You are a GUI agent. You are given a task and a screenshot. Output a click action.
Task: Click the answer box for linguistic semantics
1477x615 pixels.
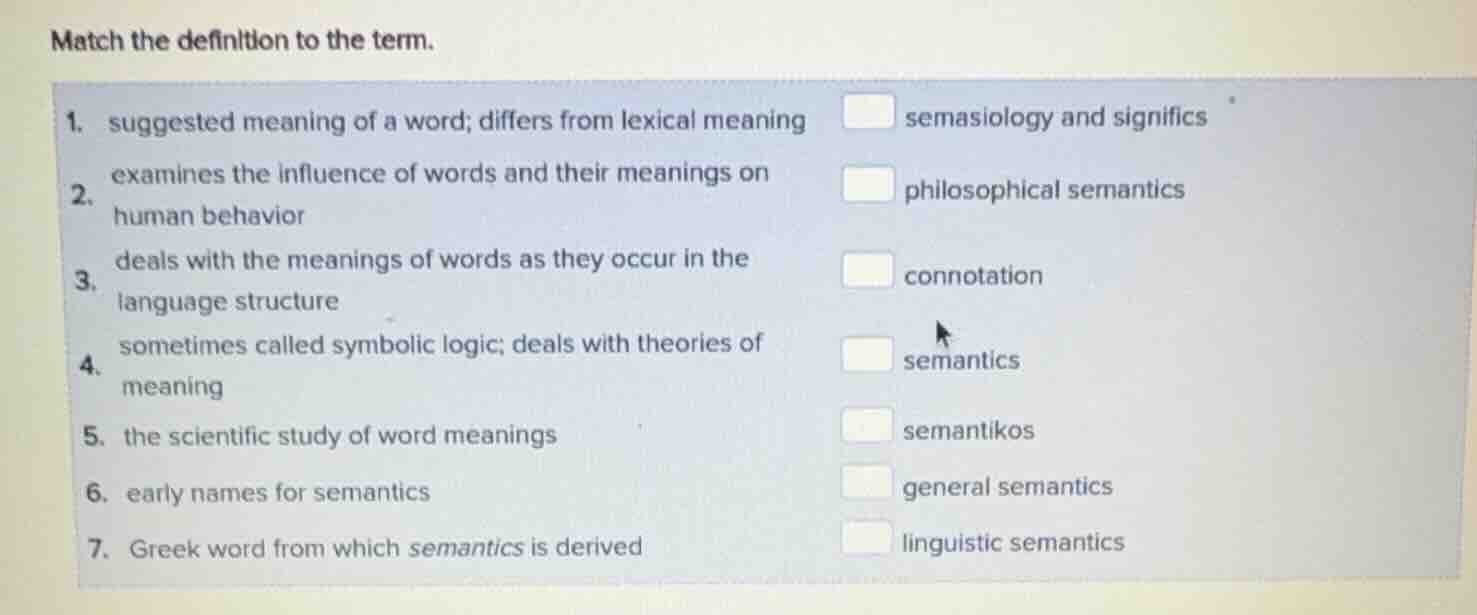click(866, 538)
